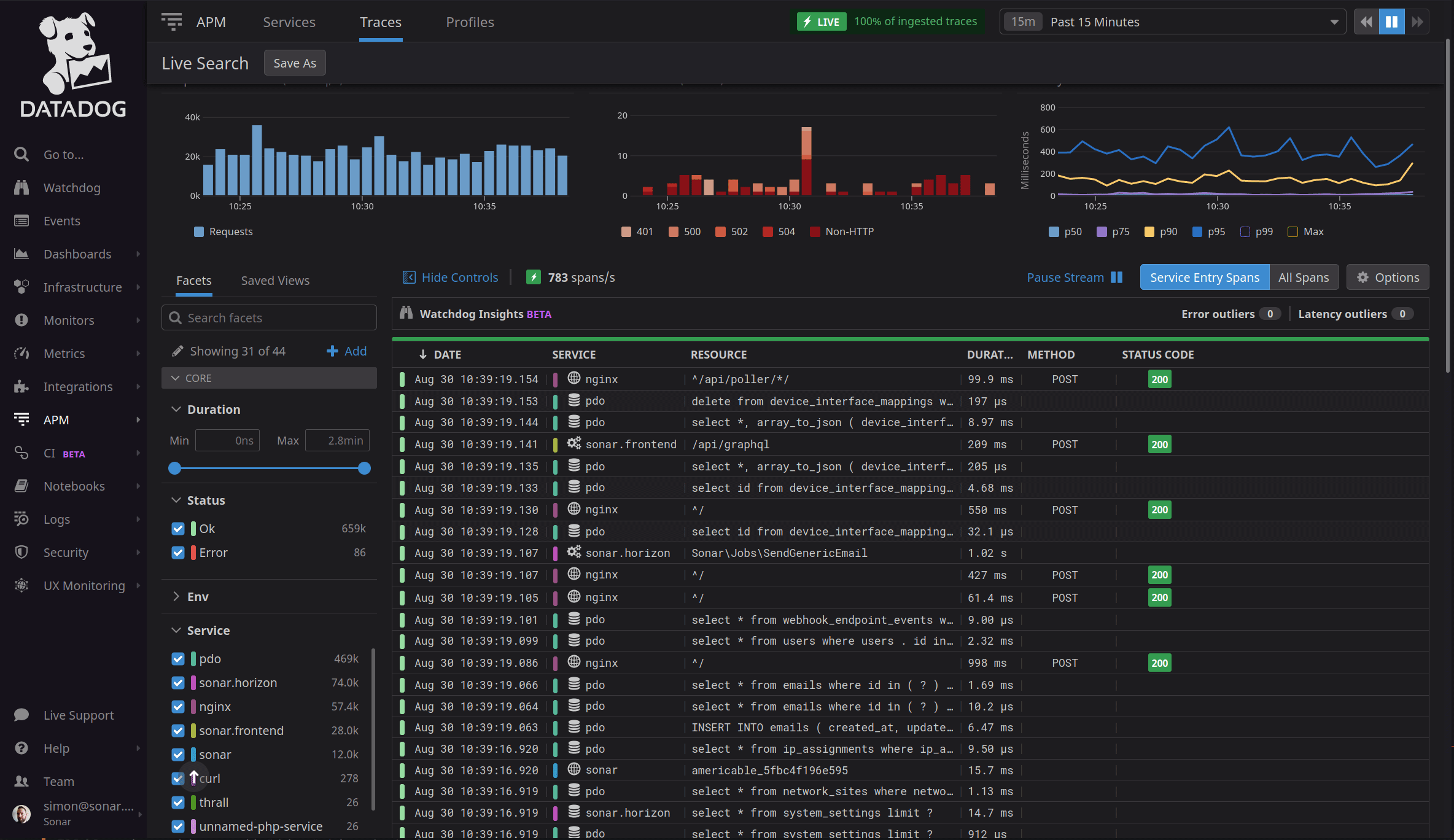The height and width of the screenshot is (840, 1454).
Task: Open Dashboards from the sidebar
Action: (x=78, y=254)
